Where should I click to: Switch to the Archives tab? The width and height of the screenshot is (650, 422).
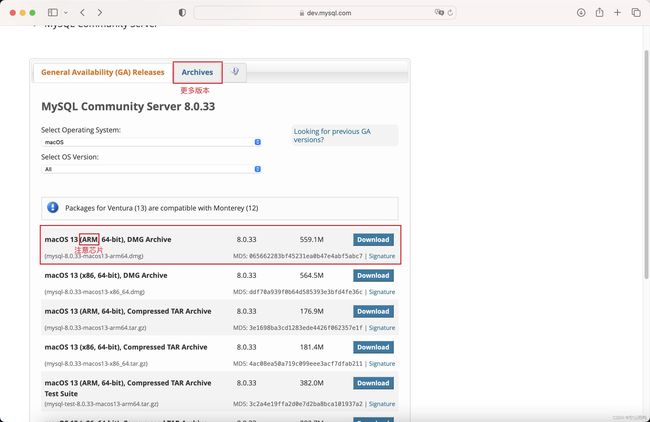point(197,72)
